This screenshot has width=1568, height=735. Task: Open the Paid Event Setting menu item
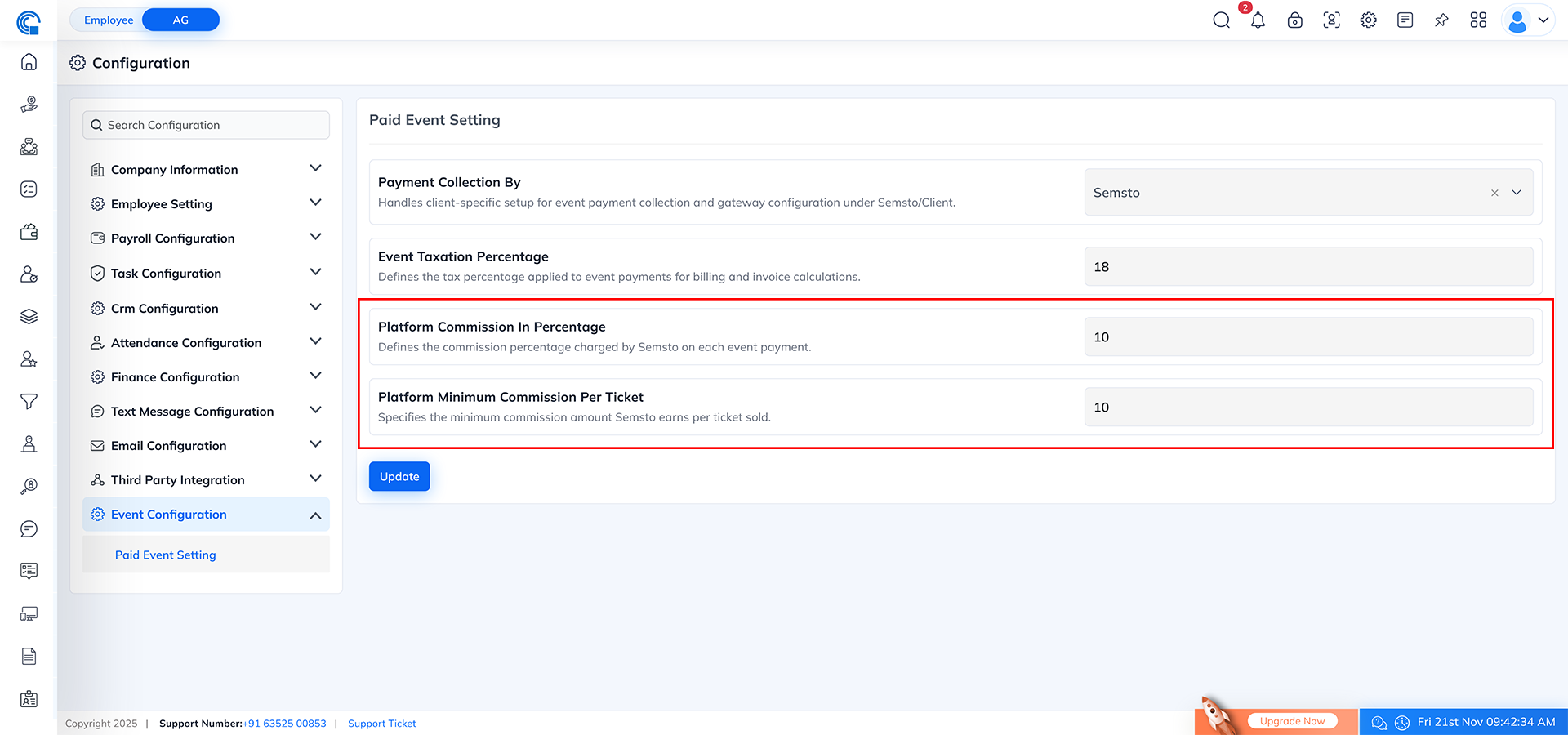(x=165, y=555)
